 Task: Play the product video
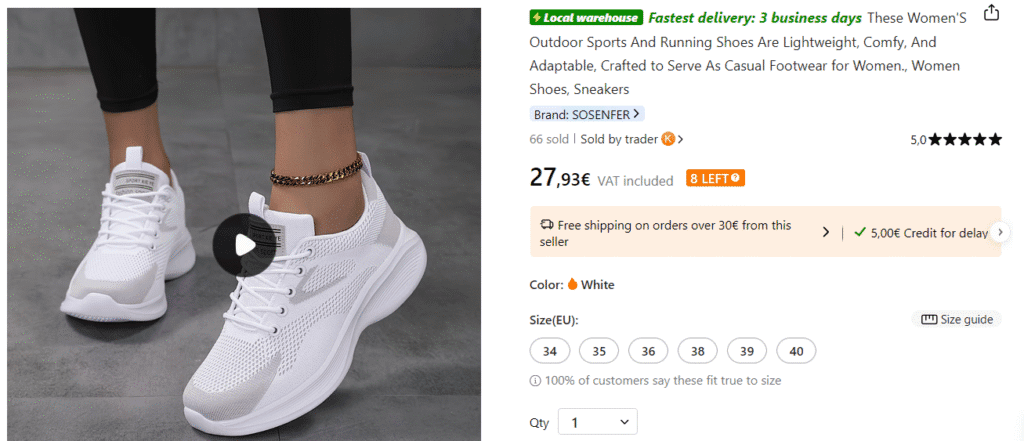(244, 245)
